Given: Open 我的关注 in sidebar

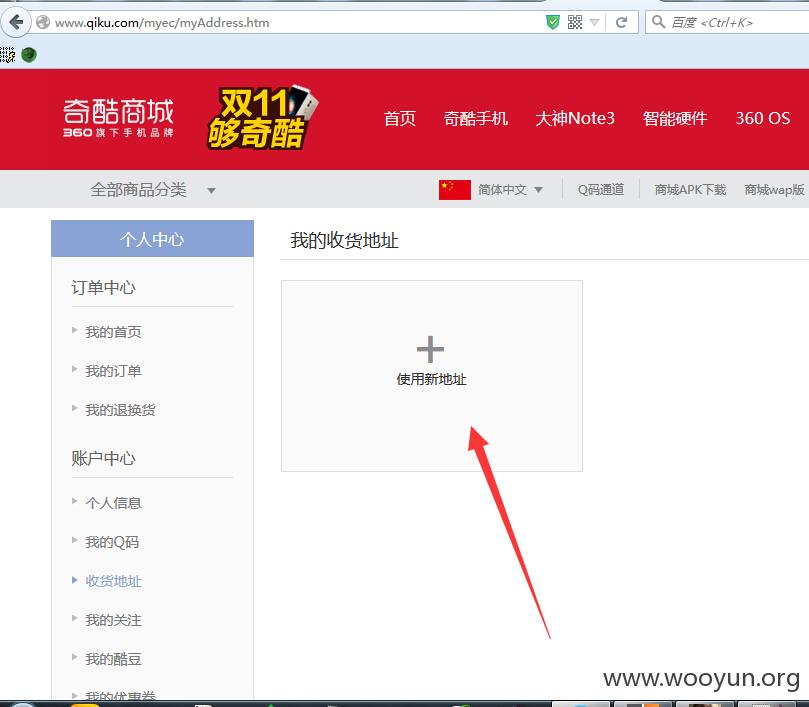Looking at the screenshot, I should [113, 620].
